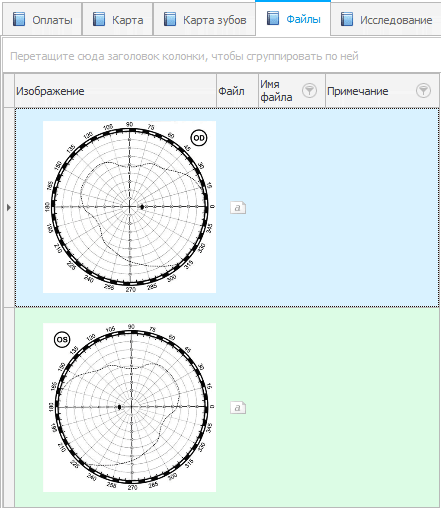Click the grouping panel hint area
Image resolution: width=441 pixels, height=508 pixels.
184,56
